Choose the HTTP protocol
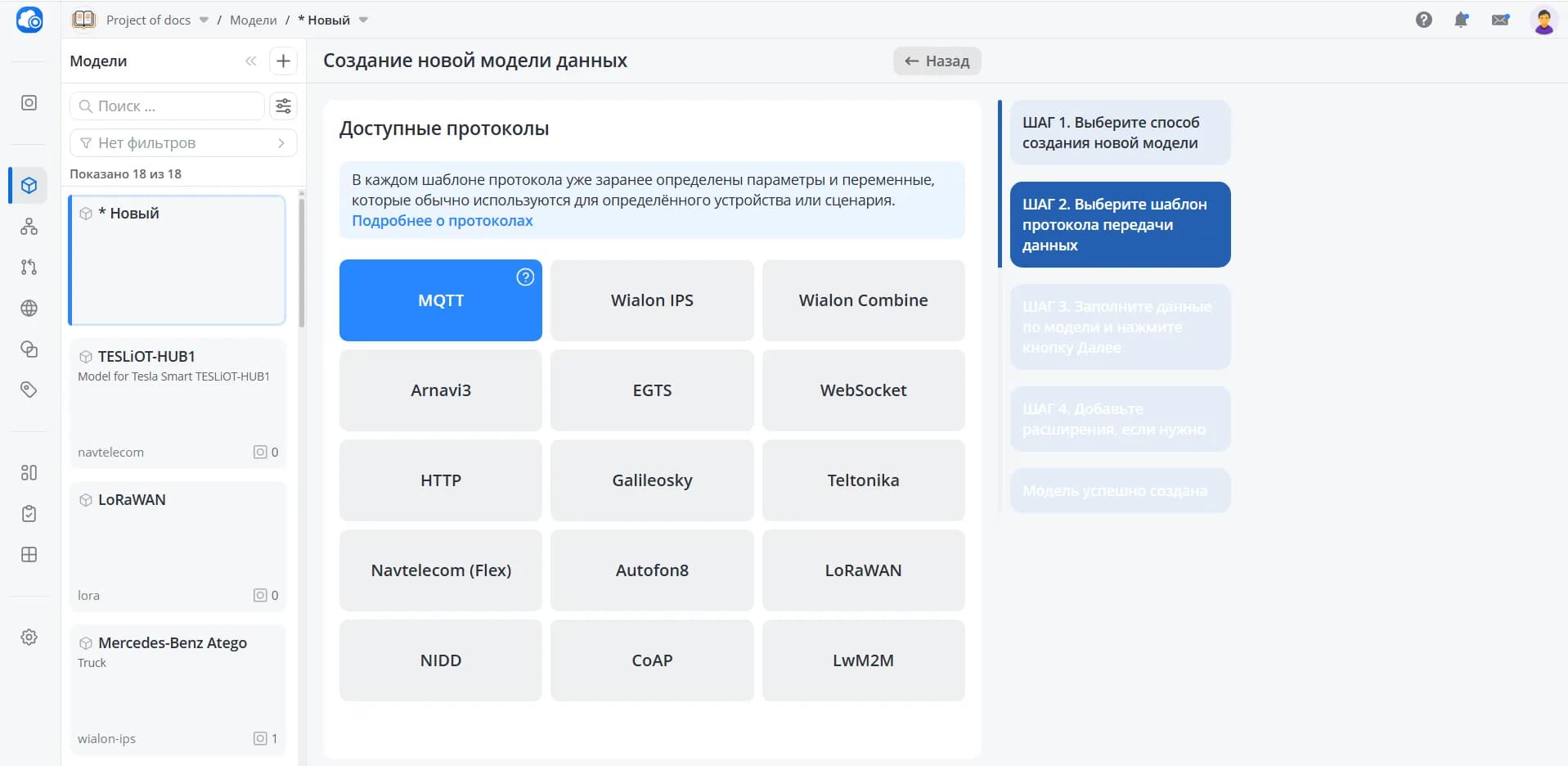The width and height of the screenshot is (1568, 766). point(440,480)
